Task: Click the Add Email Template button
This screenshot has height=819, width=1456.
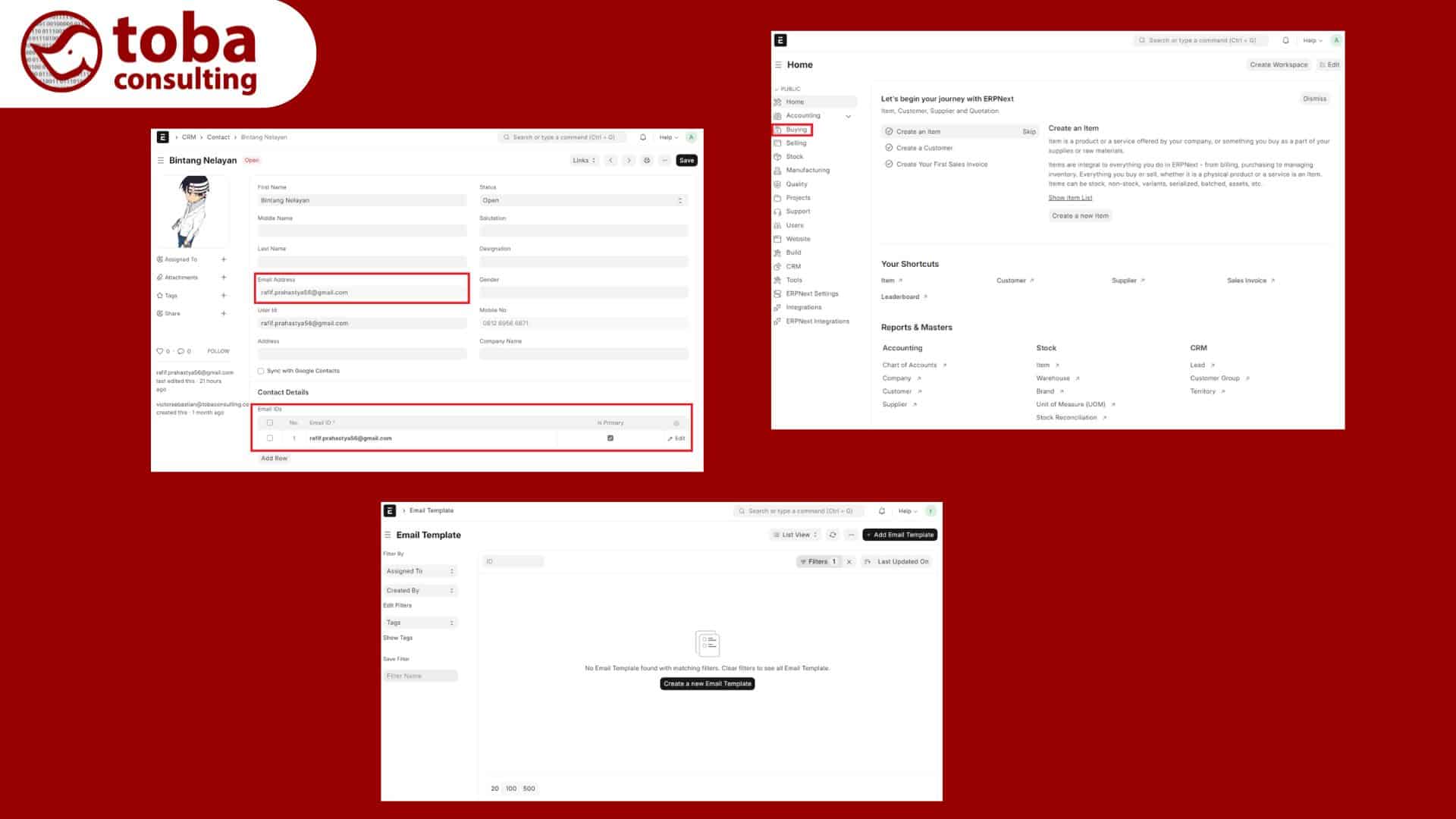Action: [899, 535]
